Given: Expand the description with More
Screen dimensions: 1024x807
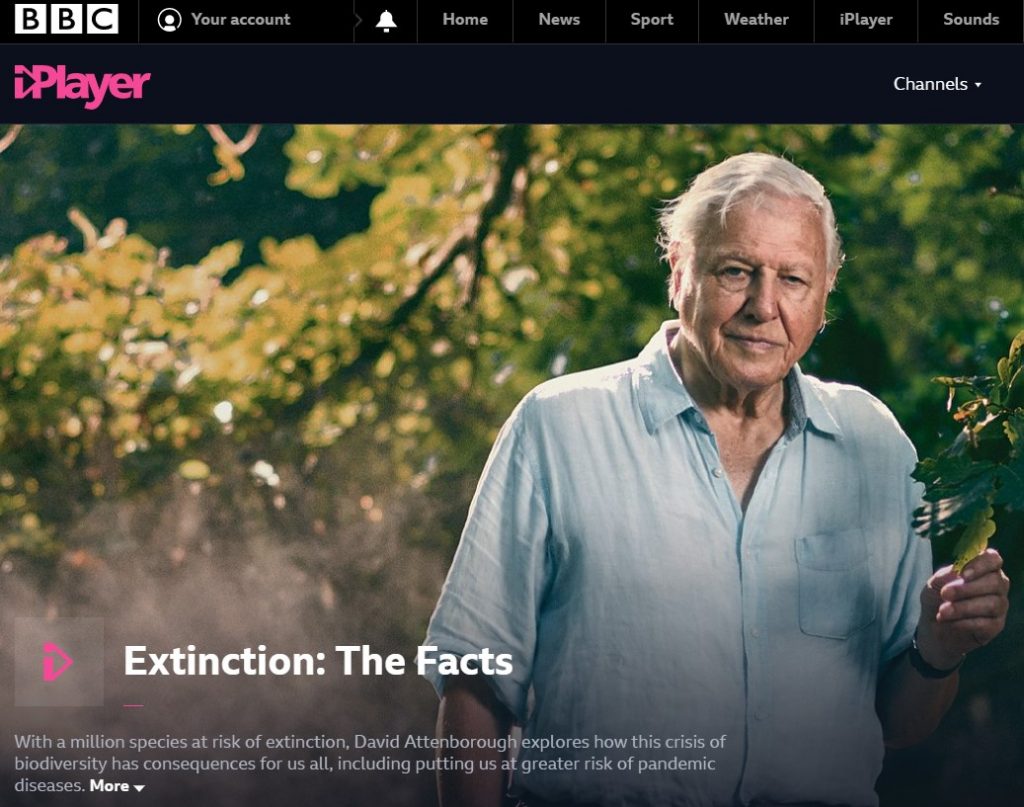Looking at the screenshot, I should (x=110, y=785).
